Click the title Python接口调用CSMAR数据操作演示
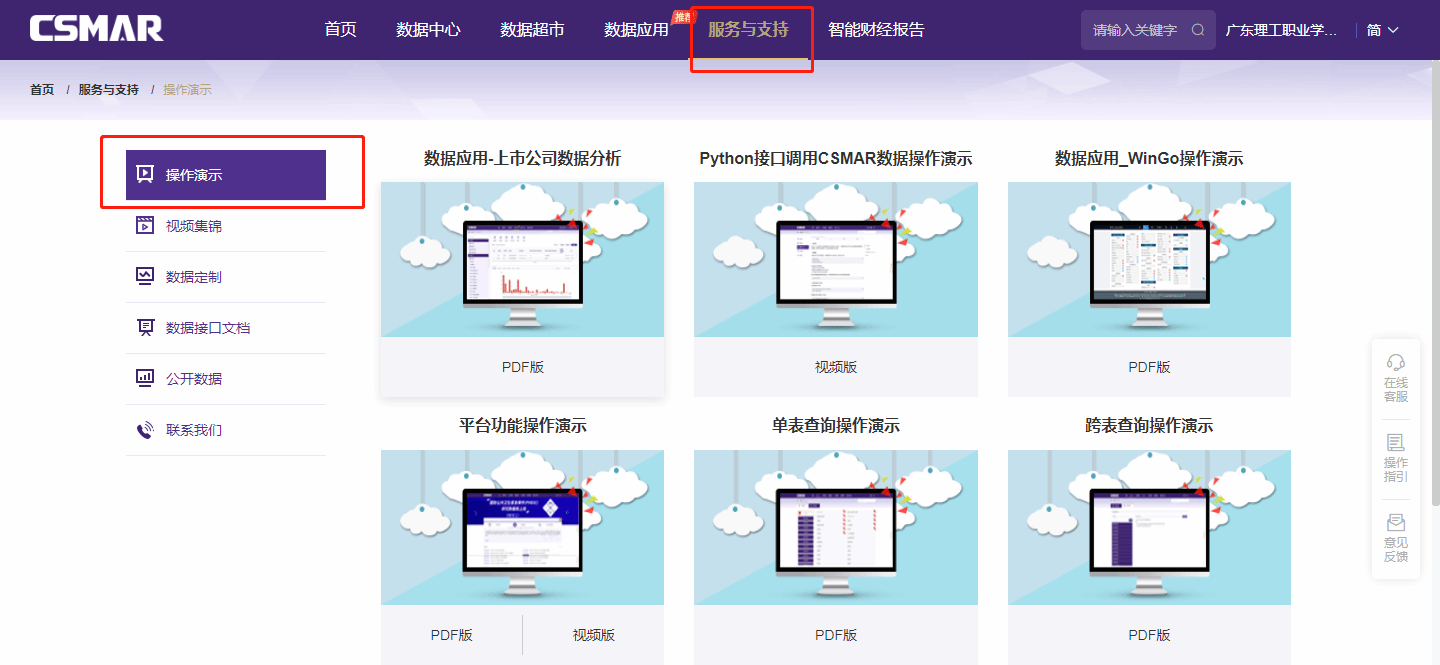This screenshot has height=665, width=1440. pyautogui.click(x=836, y=158)
